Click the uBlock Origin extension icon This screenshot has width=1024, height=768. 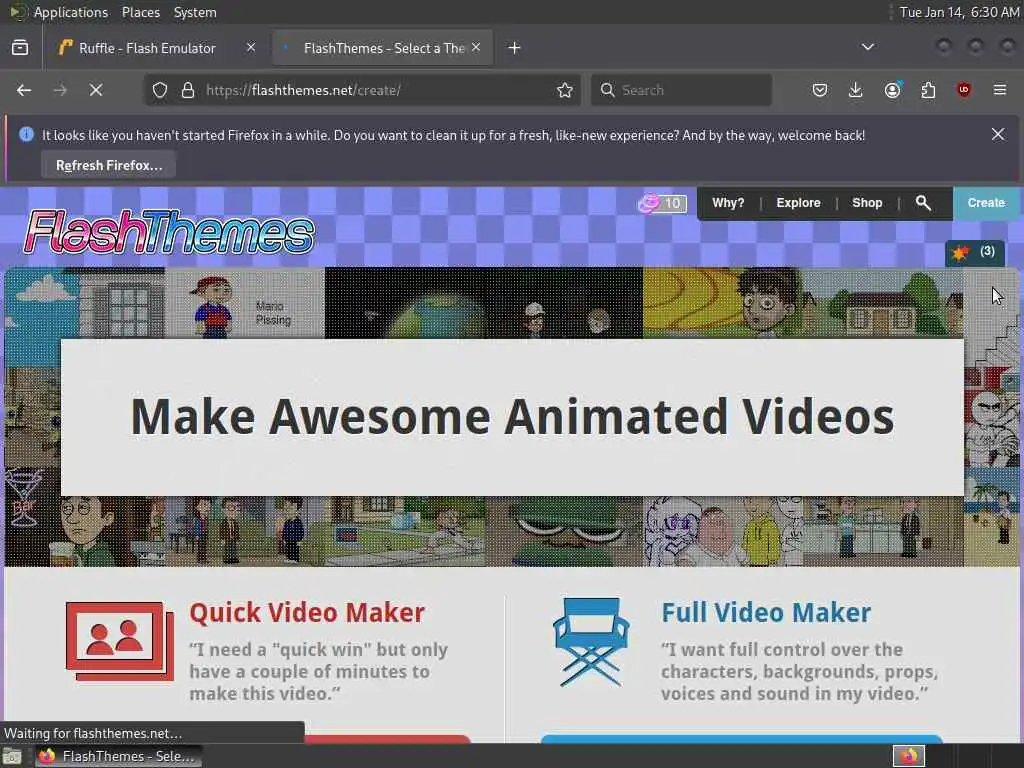(x=964, y=90)
